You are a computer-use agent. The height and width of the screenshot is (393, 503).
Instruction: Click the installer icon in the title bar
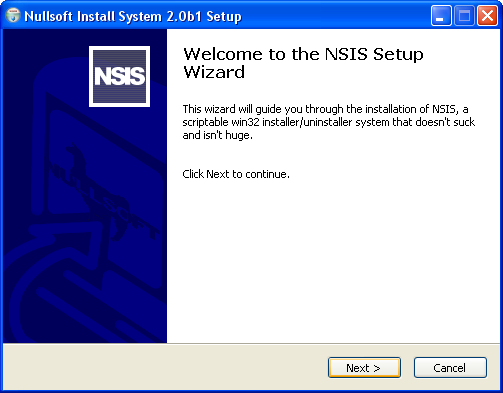13,16
